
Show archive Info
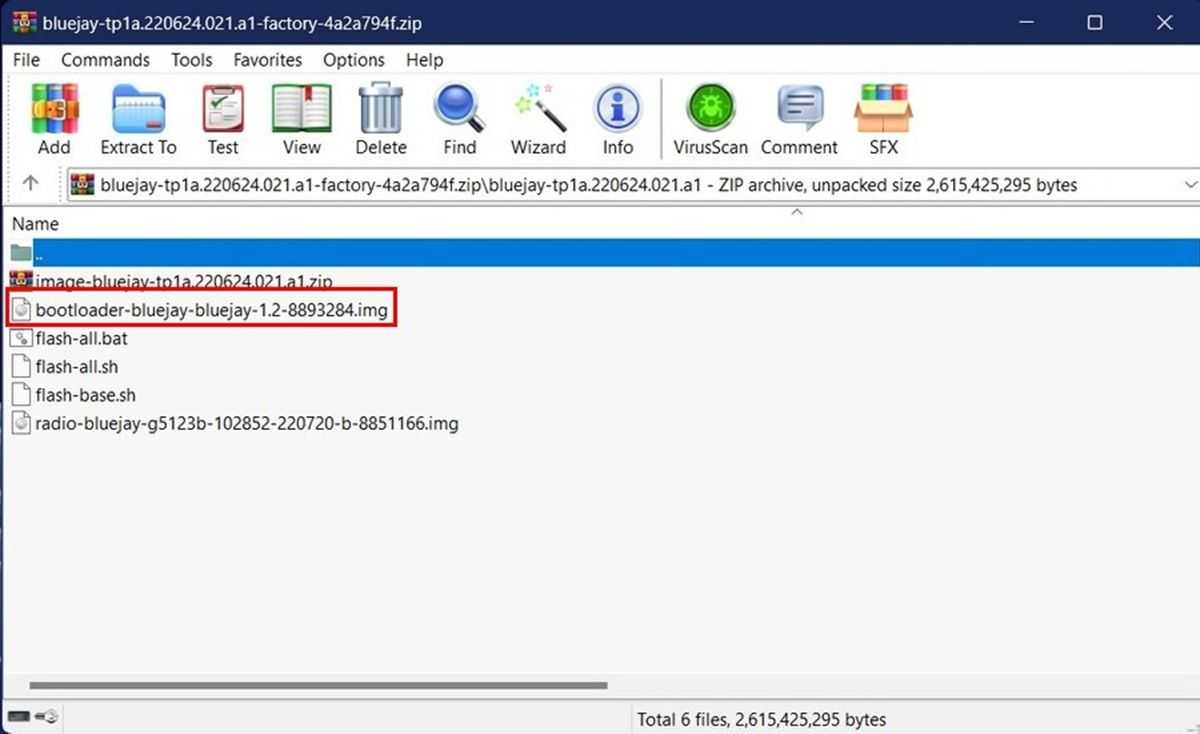tap(617, 119)
